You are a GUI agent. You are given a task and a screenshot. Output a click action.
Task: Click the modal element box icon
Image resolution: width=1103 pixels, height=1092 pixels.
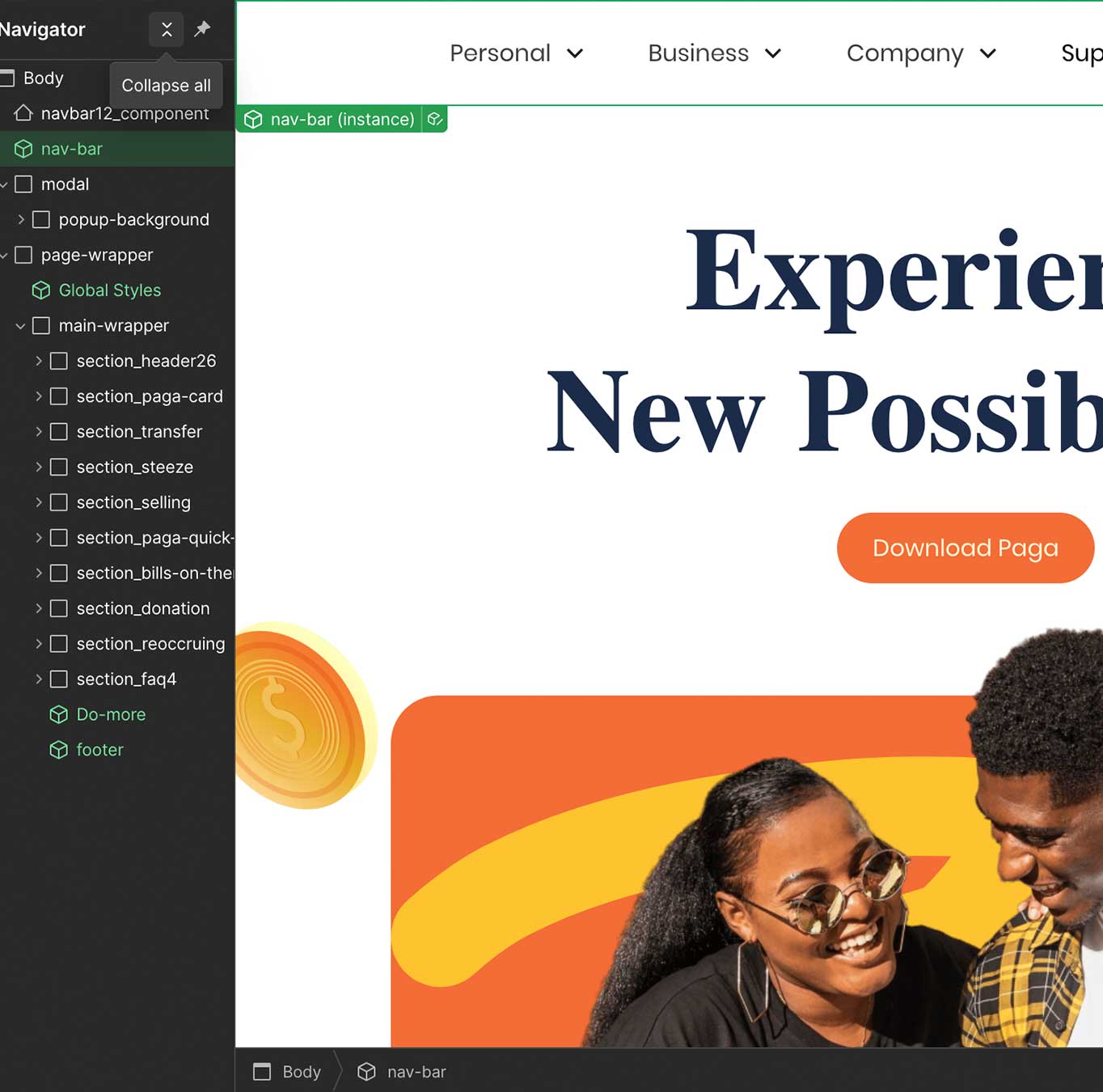(x=24, y=184)
